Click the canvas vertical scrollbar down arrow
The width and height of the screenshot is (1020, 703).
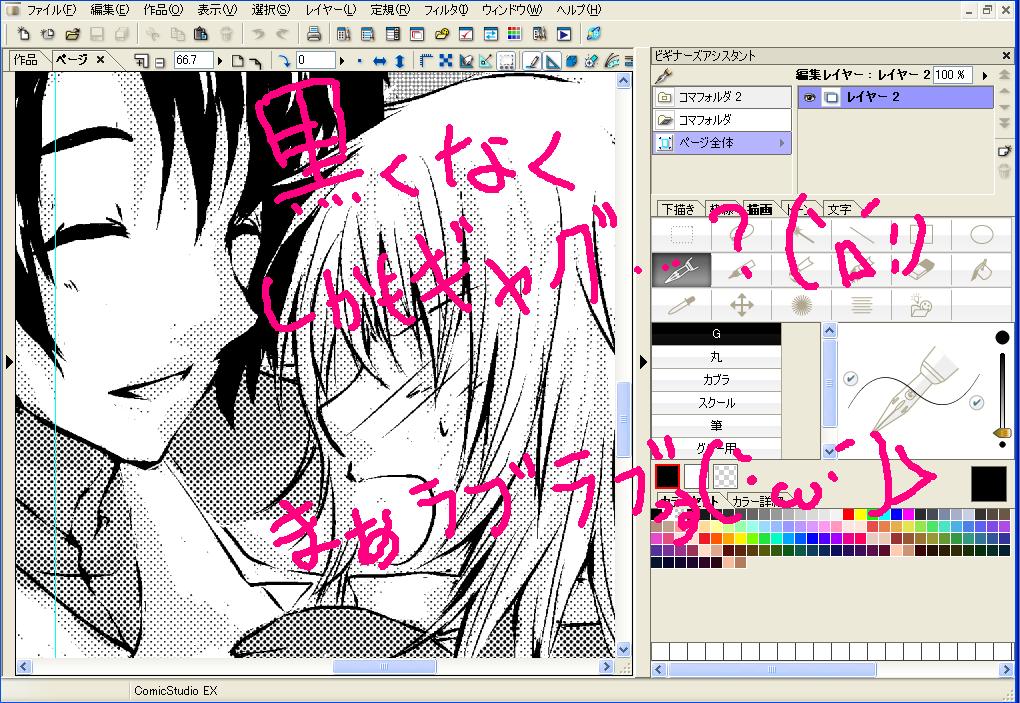[623, 649]
